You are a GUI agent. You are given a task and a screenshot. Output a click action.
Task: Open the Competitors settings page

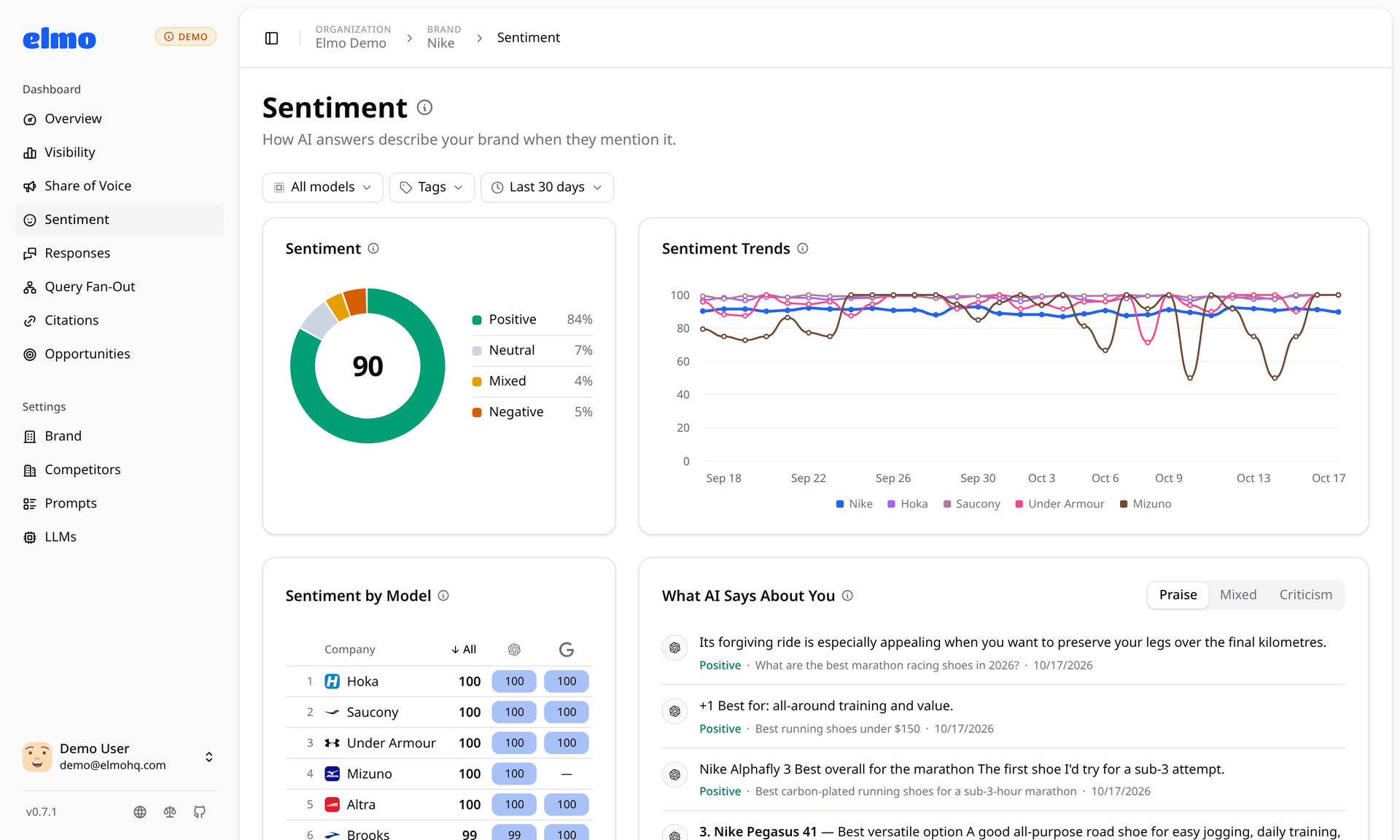click(119, 470)
